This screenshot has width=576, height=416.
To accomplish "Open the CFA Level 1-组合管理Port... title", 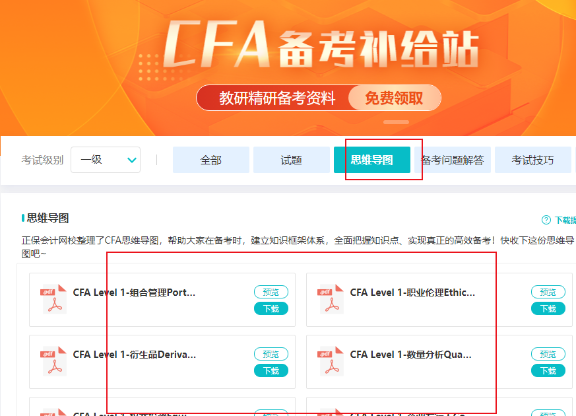I will [x=134, y=293].
